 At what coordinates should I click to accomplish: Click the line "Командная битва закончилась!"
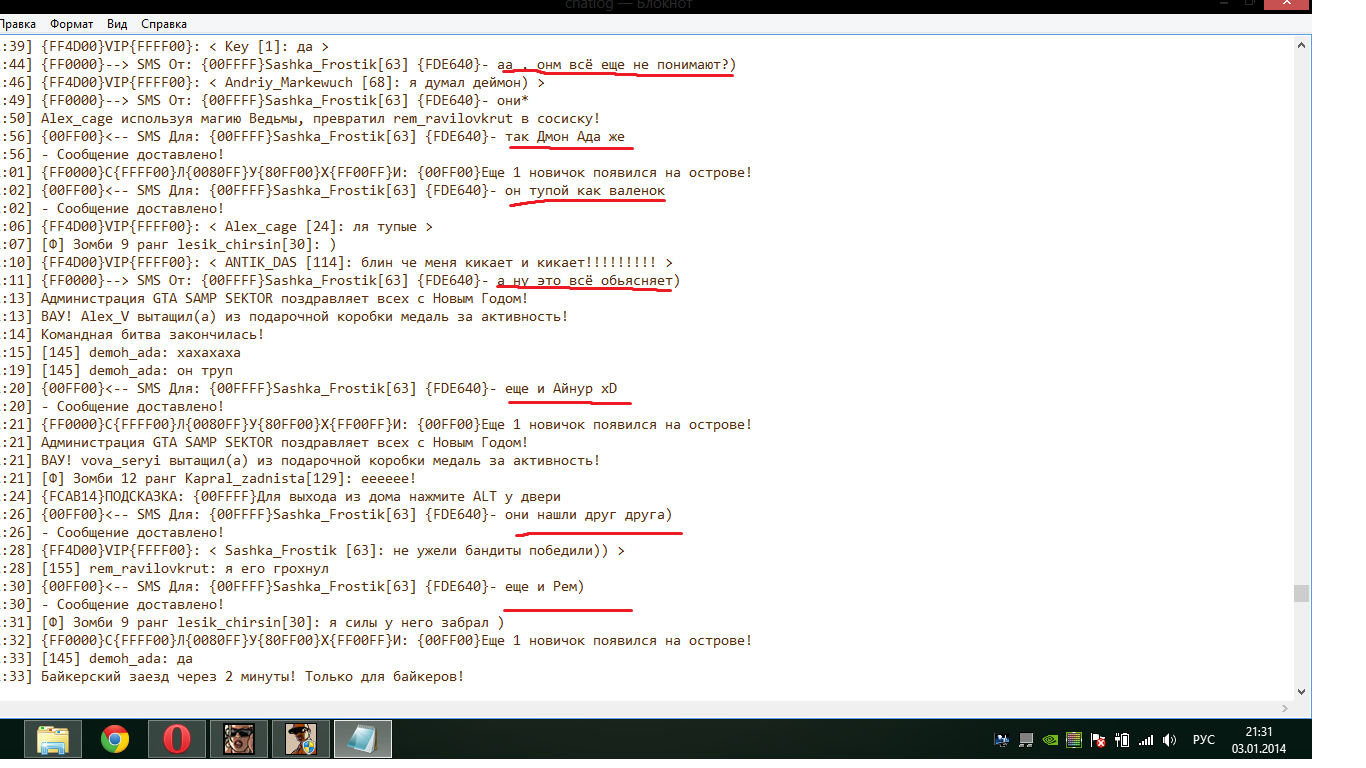point(133,334)
